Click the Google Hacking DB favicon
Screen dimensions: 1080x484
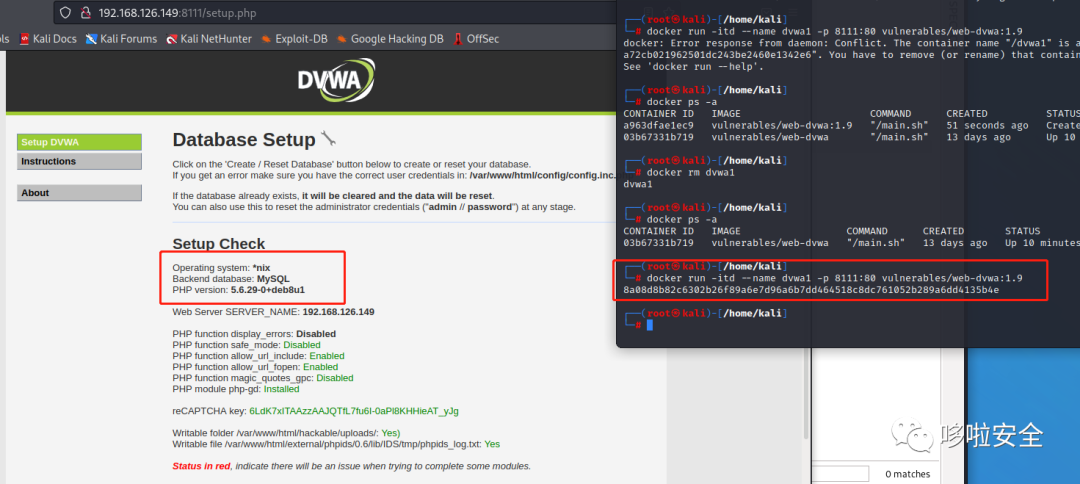tap(342, 39)
